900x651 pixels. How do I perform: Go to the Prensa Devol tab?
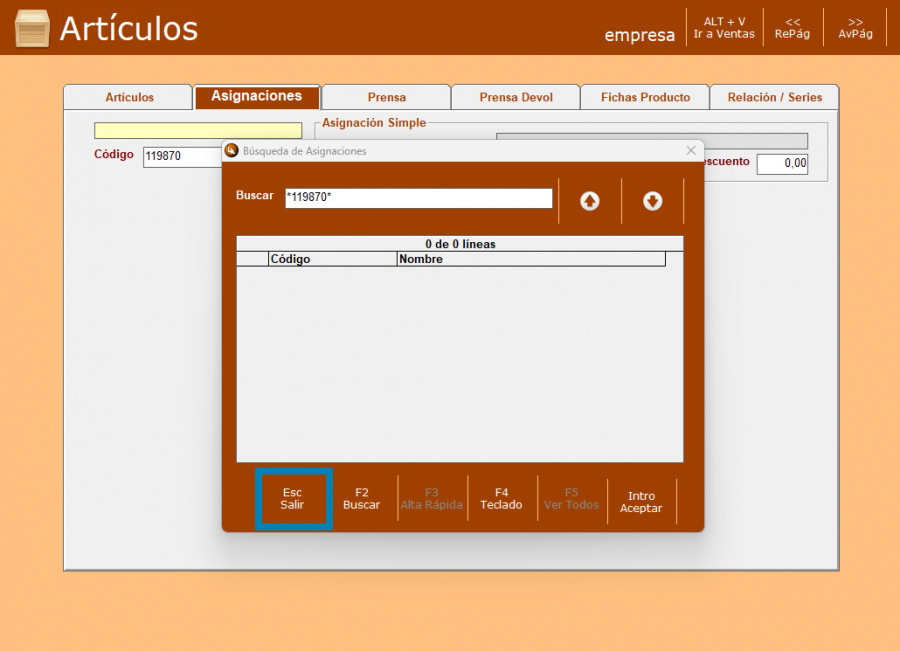pyautogui.click(x=515, y=97)
